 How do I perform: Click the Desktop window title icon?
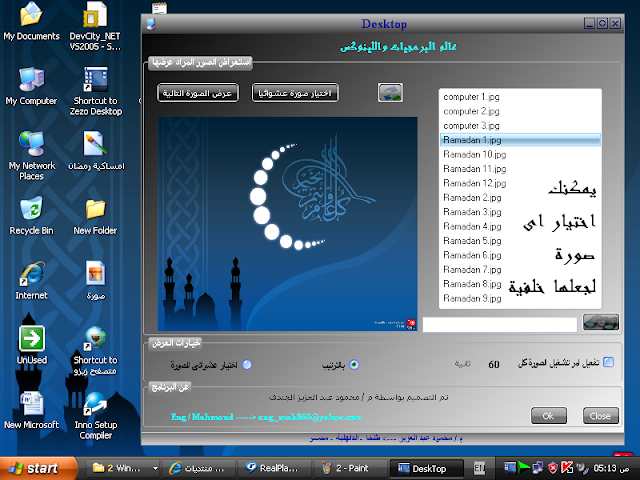click(151, 24)
